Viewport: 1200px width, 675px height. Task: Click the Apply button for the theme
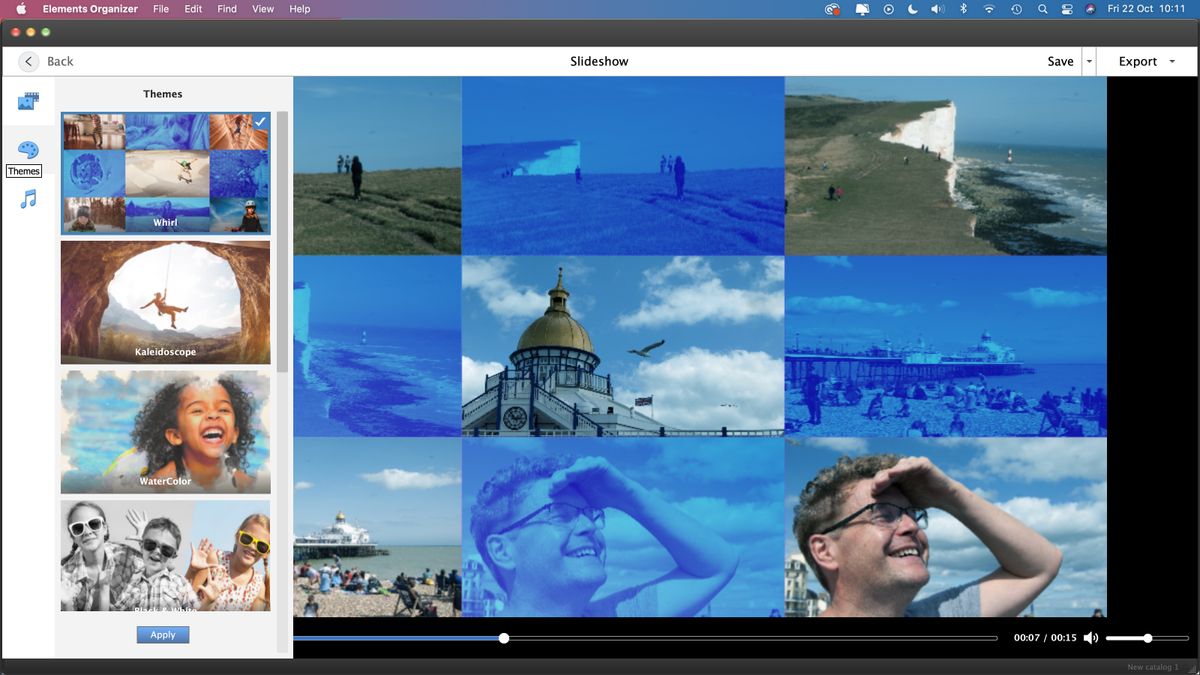click(x=162, y=634)
